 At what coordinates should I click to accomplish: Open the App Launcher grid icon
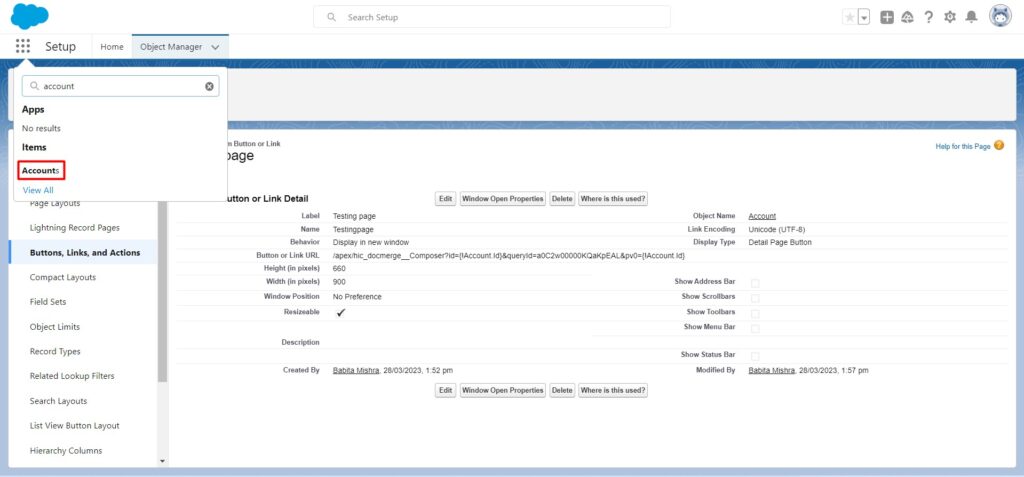point(23,46)
